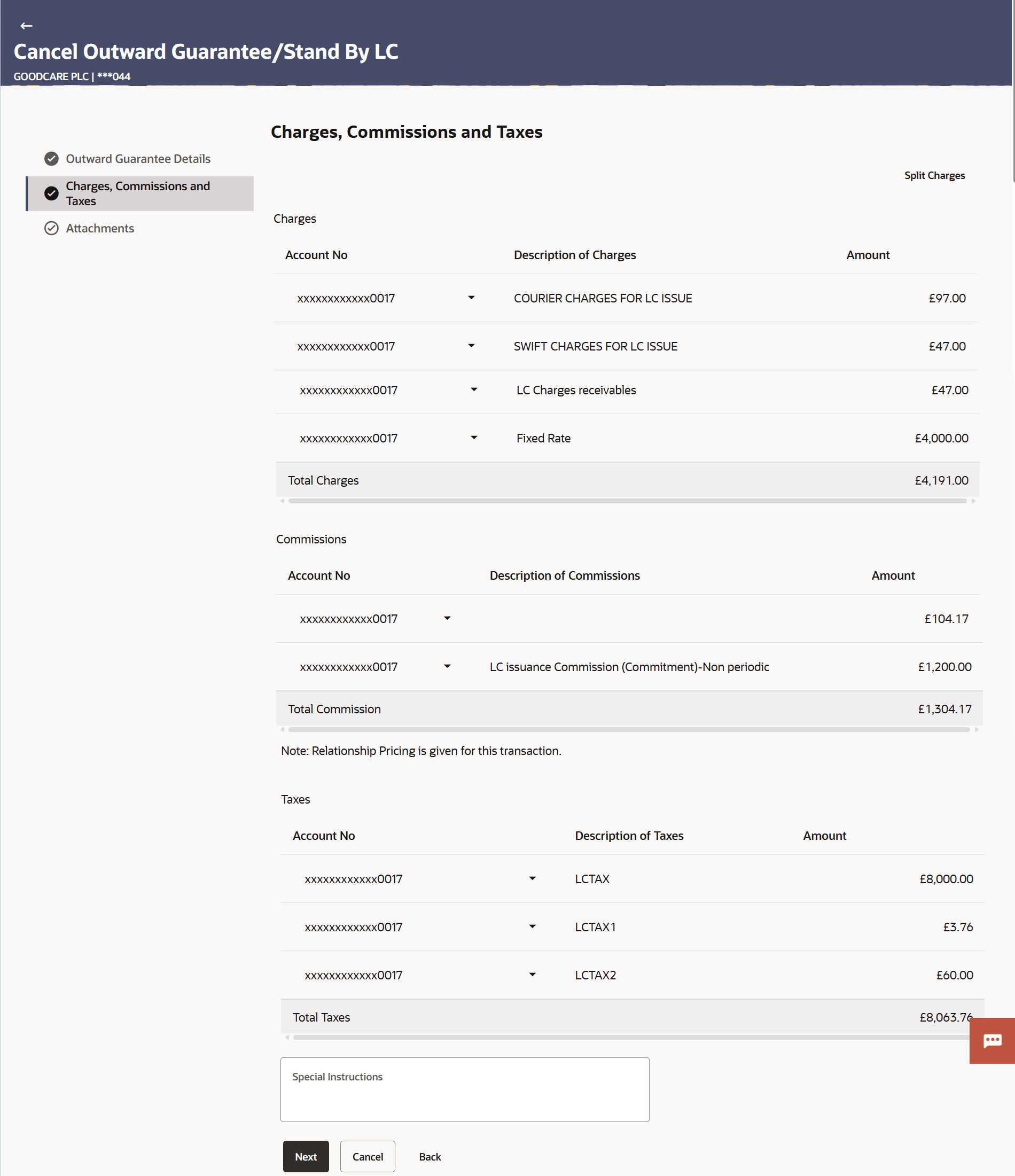
Task: Open the chat feedback bubble icon
Action: click(x=993, y=1040)
